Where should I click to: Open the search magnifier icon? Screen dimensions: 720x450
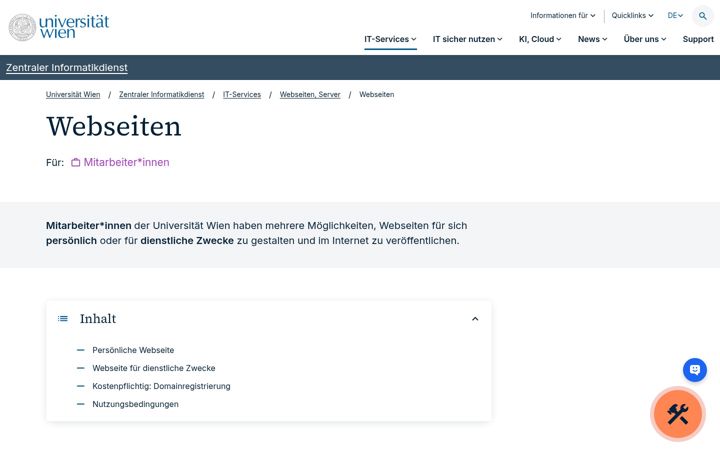pos(703,16)
